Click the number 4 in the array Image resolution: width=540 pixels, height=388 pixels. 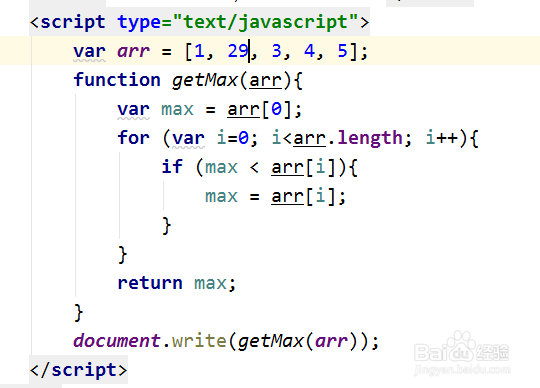pos(309,51)
